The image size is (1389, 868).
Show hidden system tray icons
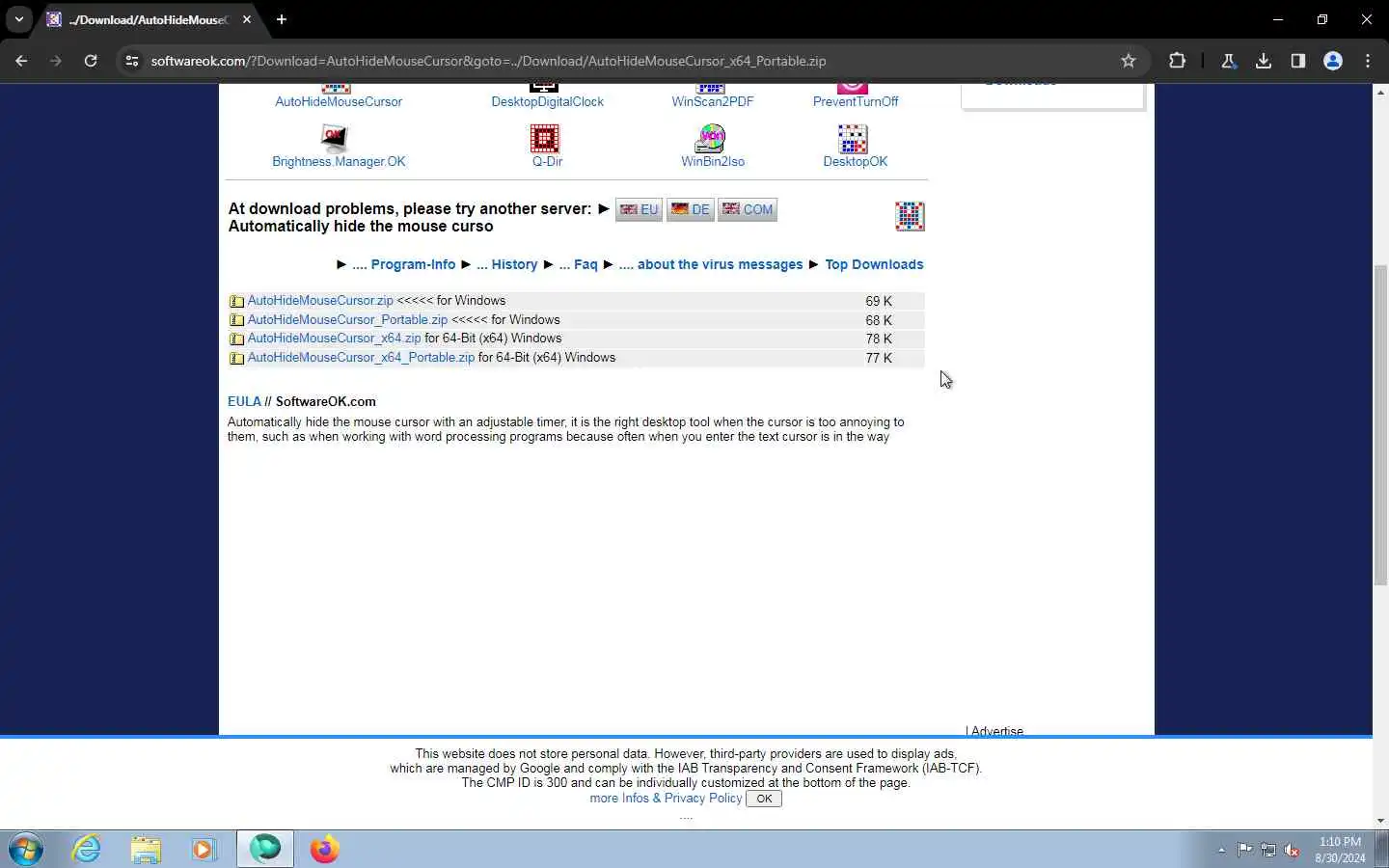click(x=1221, y=850)
